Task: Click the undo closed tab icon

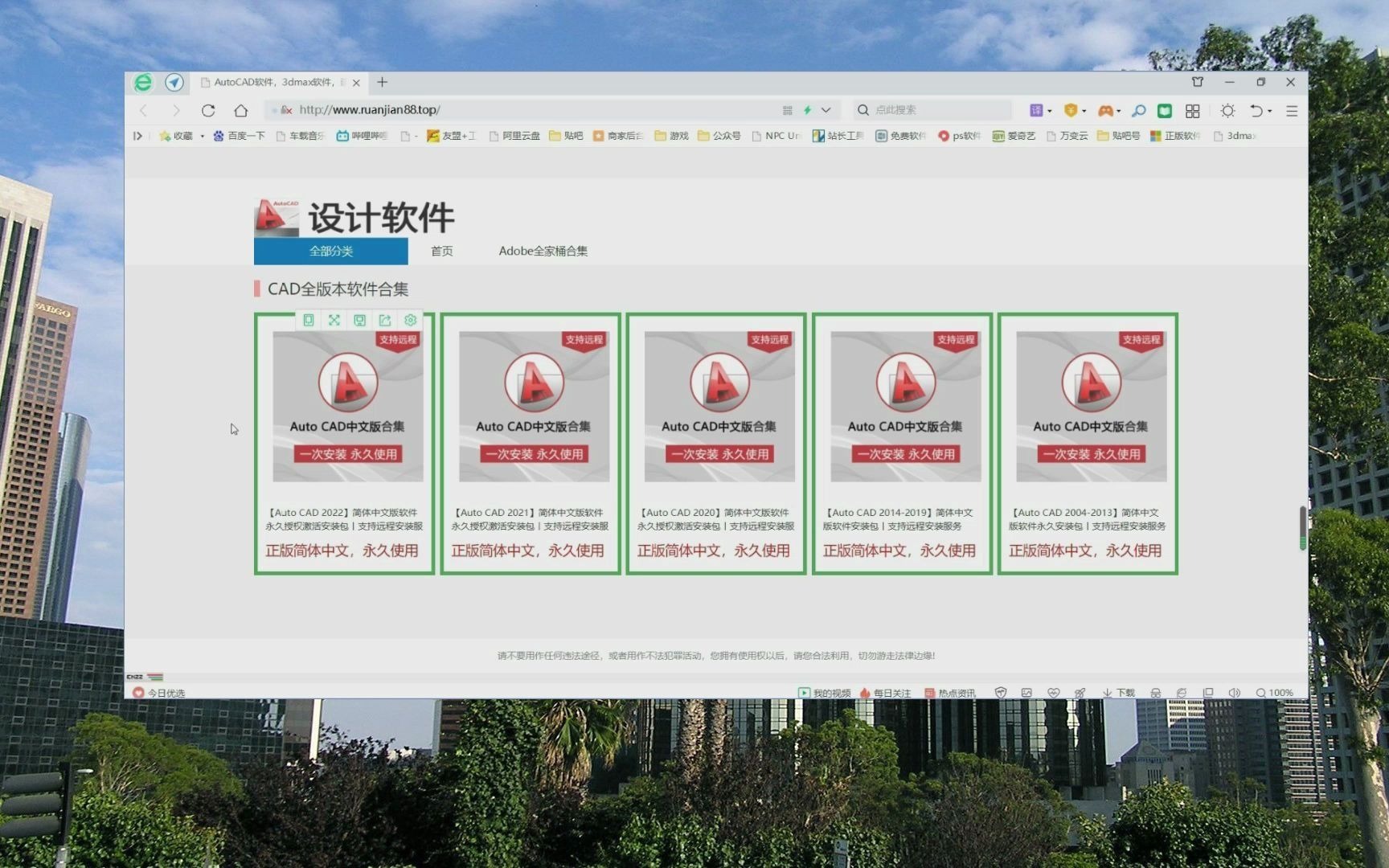Action: pos(1256,110)
